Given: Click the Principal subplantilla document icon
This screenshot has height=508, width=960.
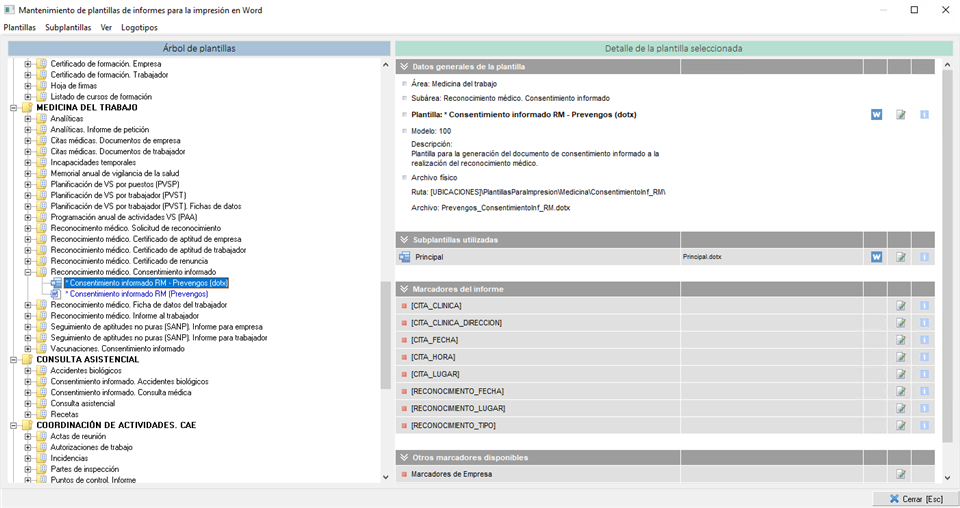Looking at the screenshot, I should [x=404, y=257].
